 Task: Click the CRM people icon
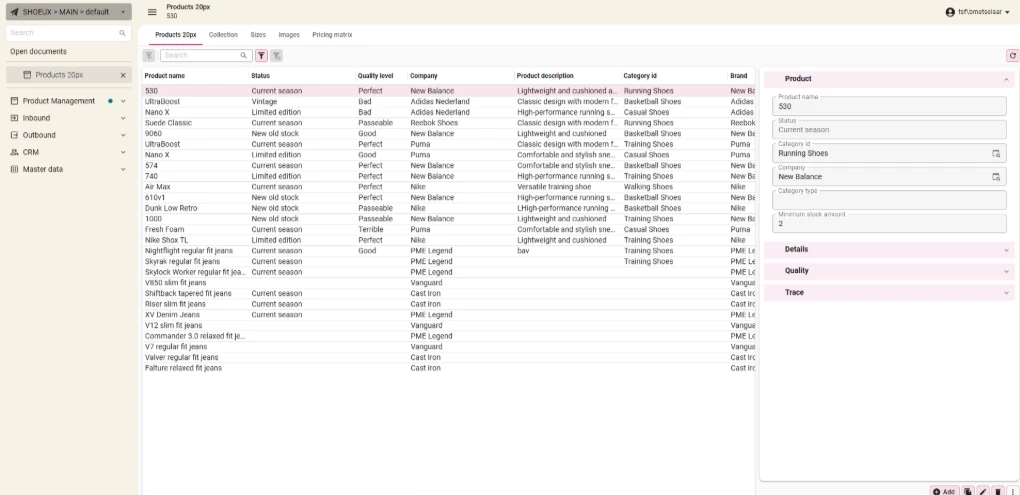click(15, 152)
